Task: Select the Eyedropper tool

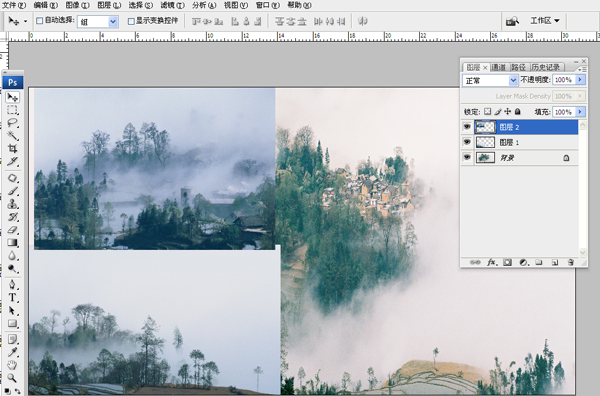Action: point(12,352)
